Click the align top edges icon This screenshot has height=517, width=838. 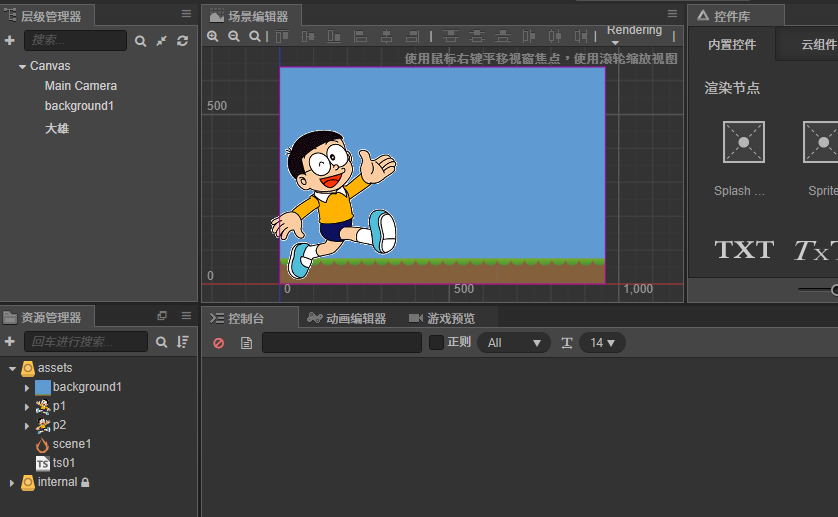pyautogui.click(x=282, y=36)
